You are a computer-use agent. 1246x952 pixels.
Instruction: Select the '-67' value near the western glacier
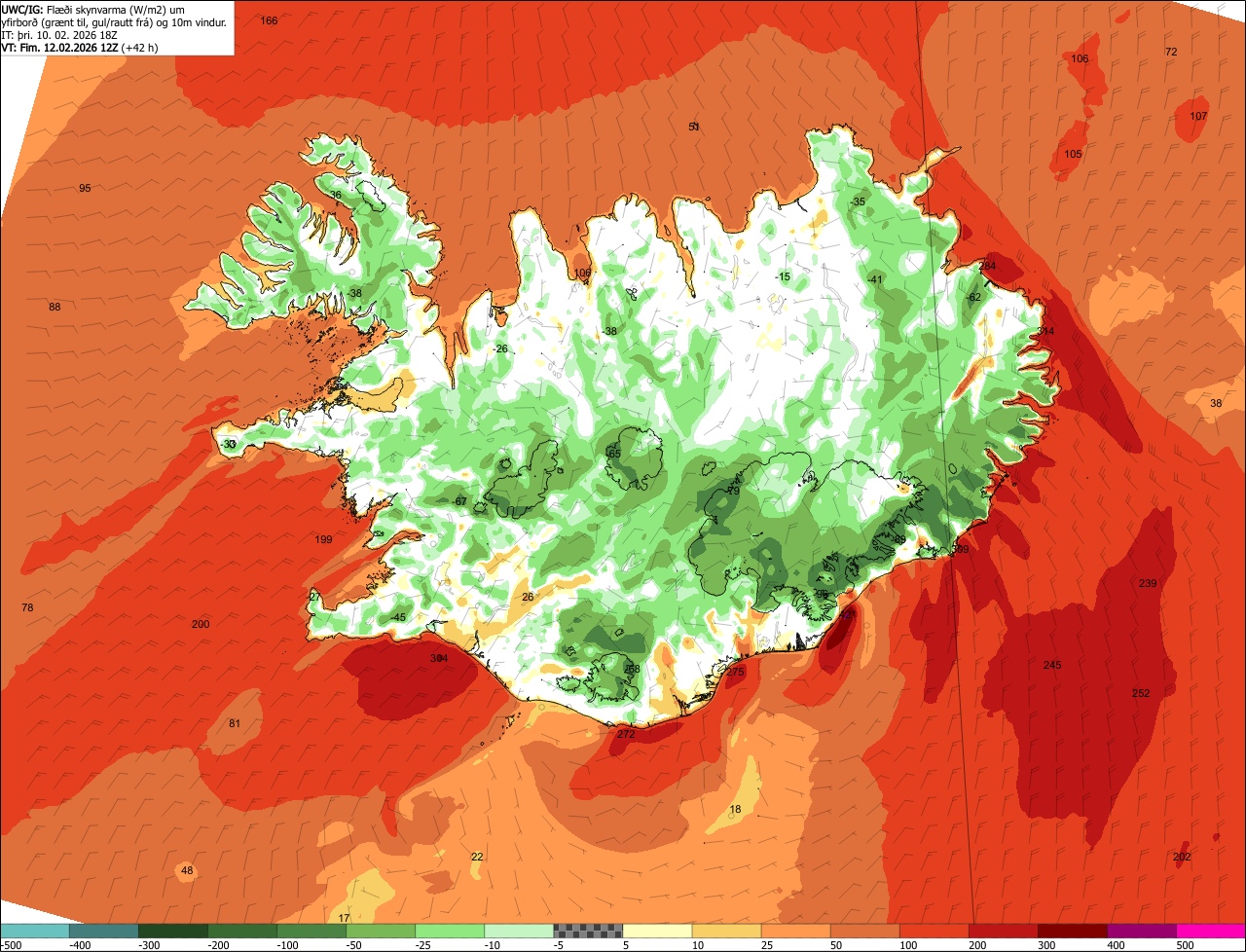(x=459, y=500)
